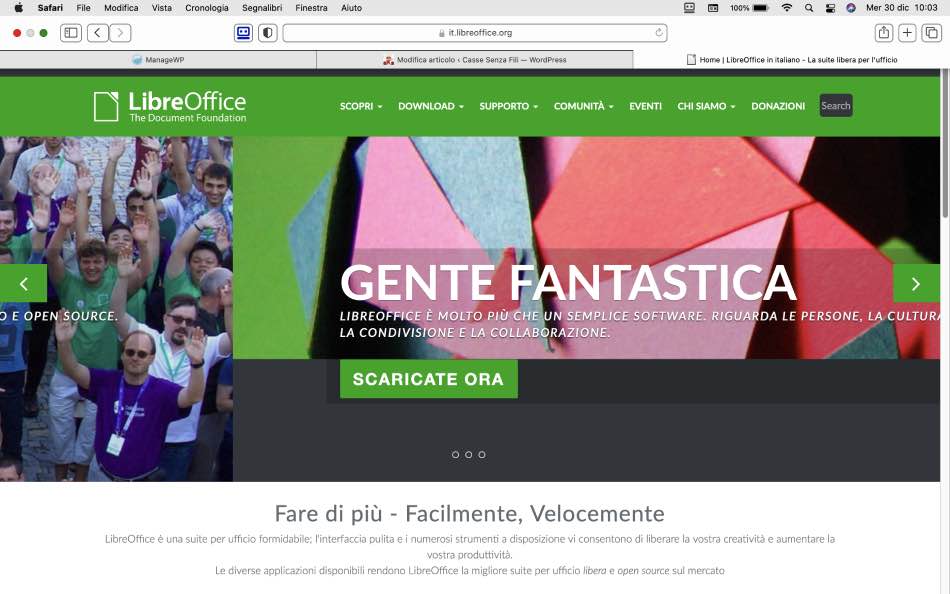The image size is (950, 594).
Task: Open the Apple menu
Action: (18, 7)
